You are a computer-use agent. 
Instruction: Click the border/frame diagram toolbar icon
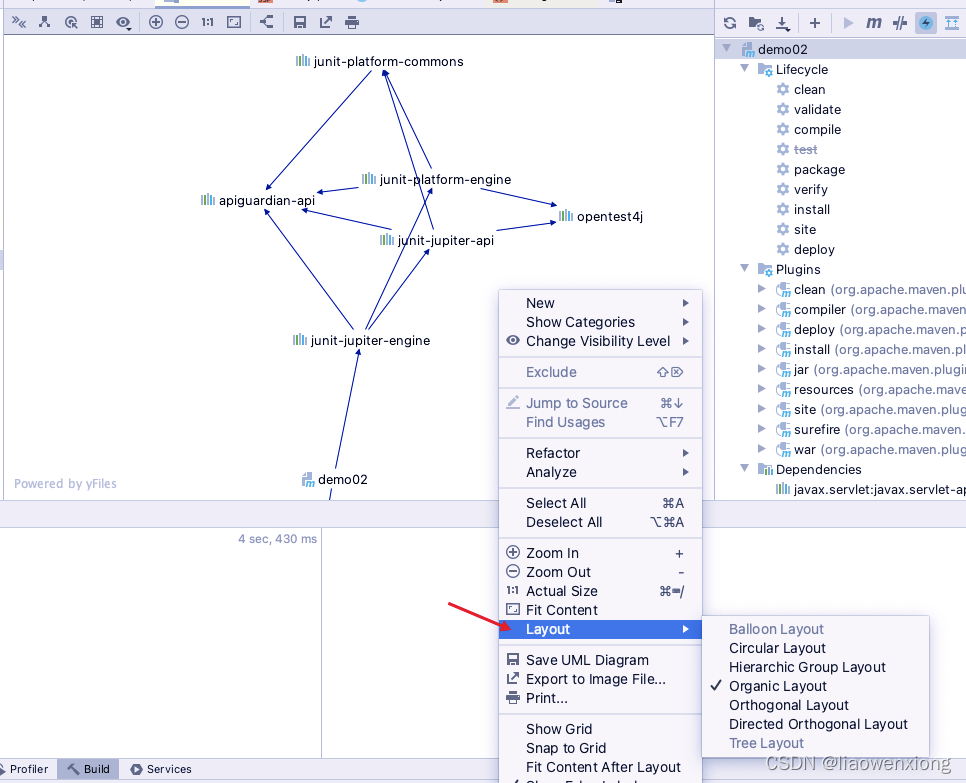coord(97,23)
